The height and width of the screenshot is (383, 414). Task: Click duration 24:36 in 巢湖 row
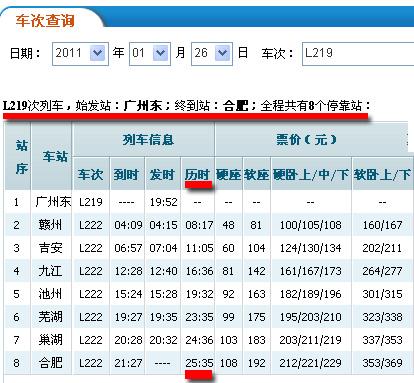tap(199, 340)
